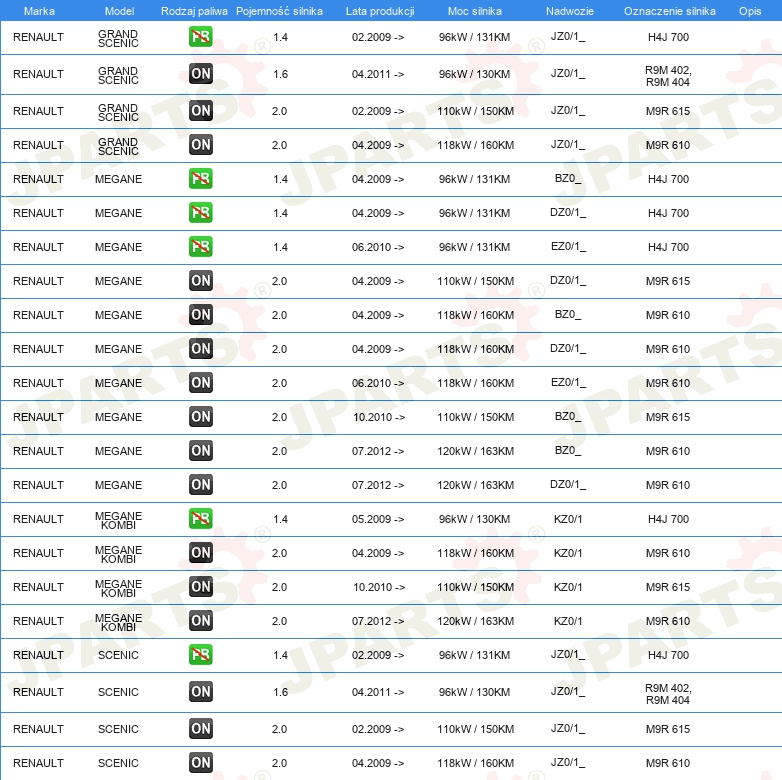
Task: Click the Marka column header
Action: pos(38,10)
